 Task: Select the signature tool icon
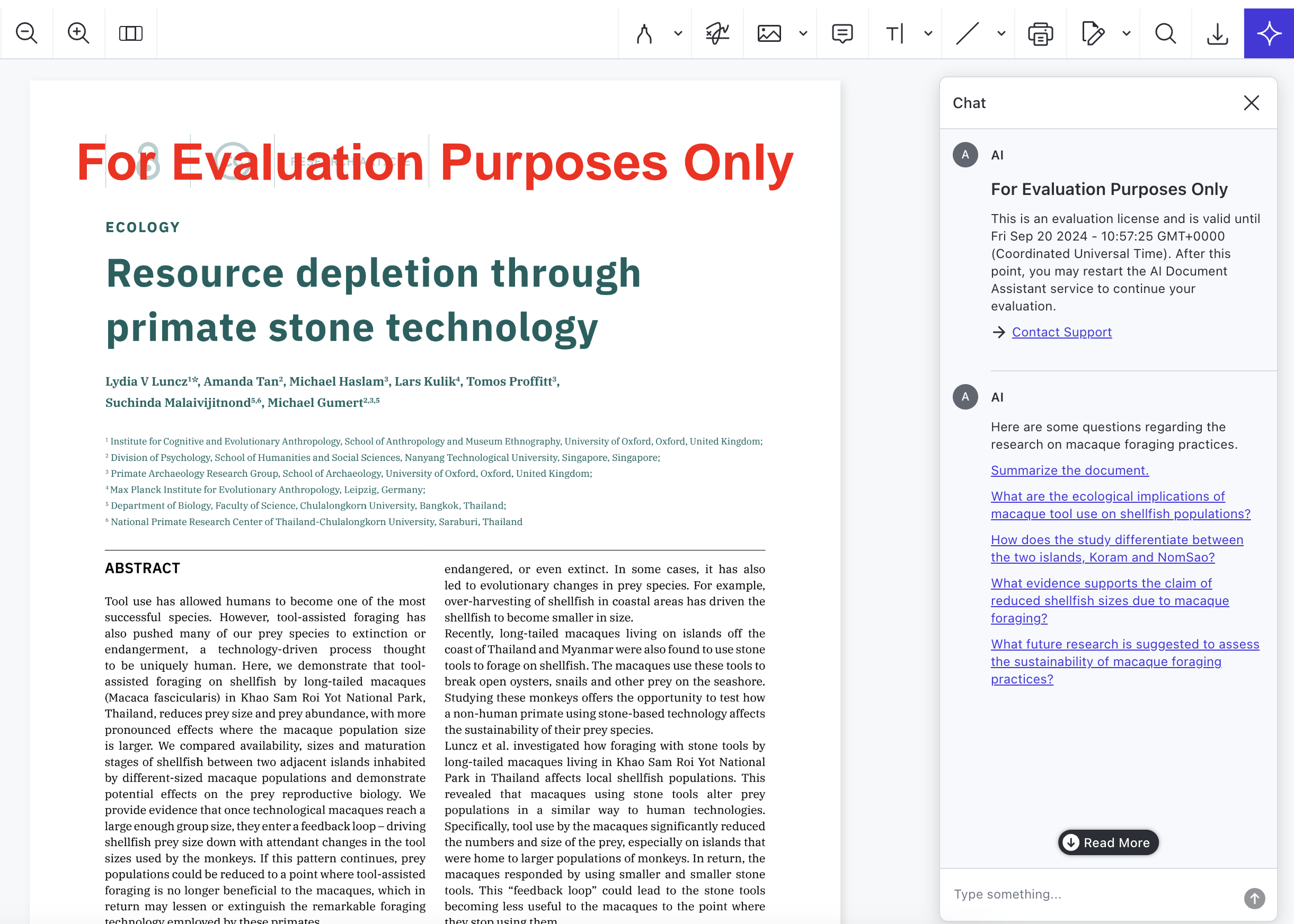[717, 33]
